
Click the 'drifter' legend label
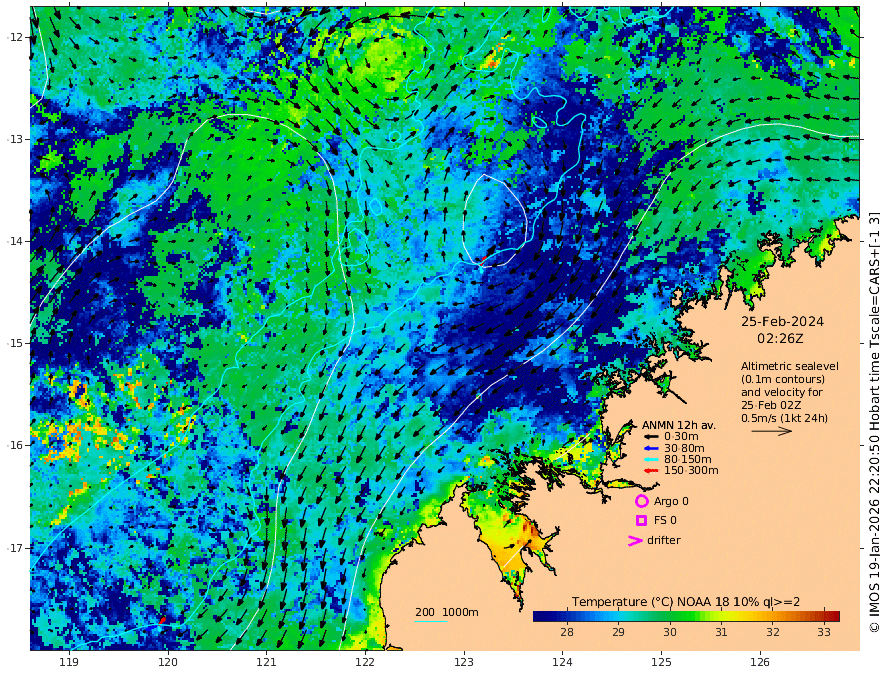point(664,540)
